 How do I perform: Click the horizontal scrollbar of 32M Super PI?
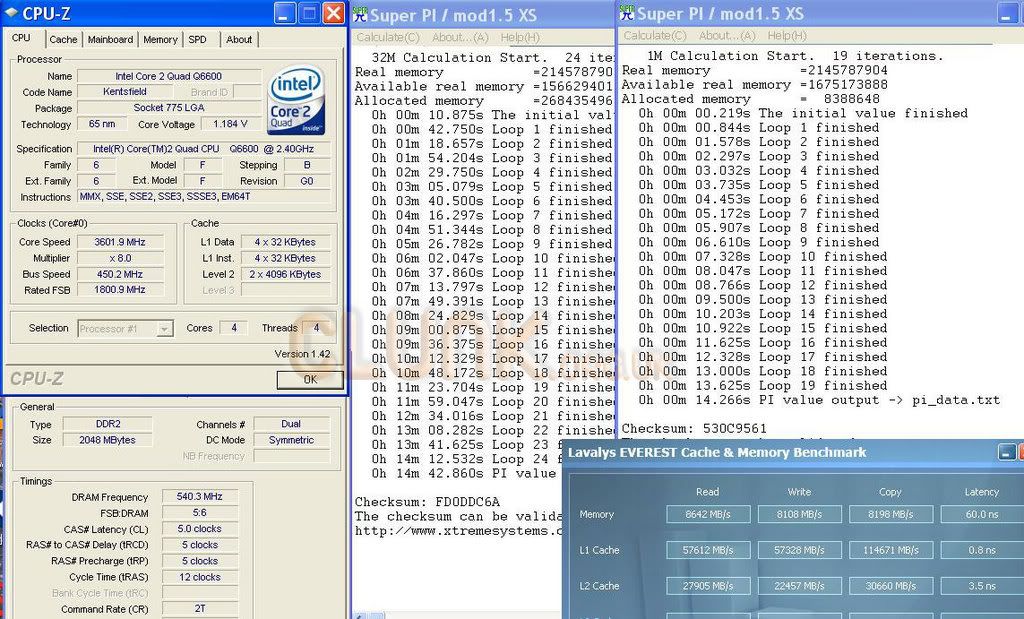457,615
